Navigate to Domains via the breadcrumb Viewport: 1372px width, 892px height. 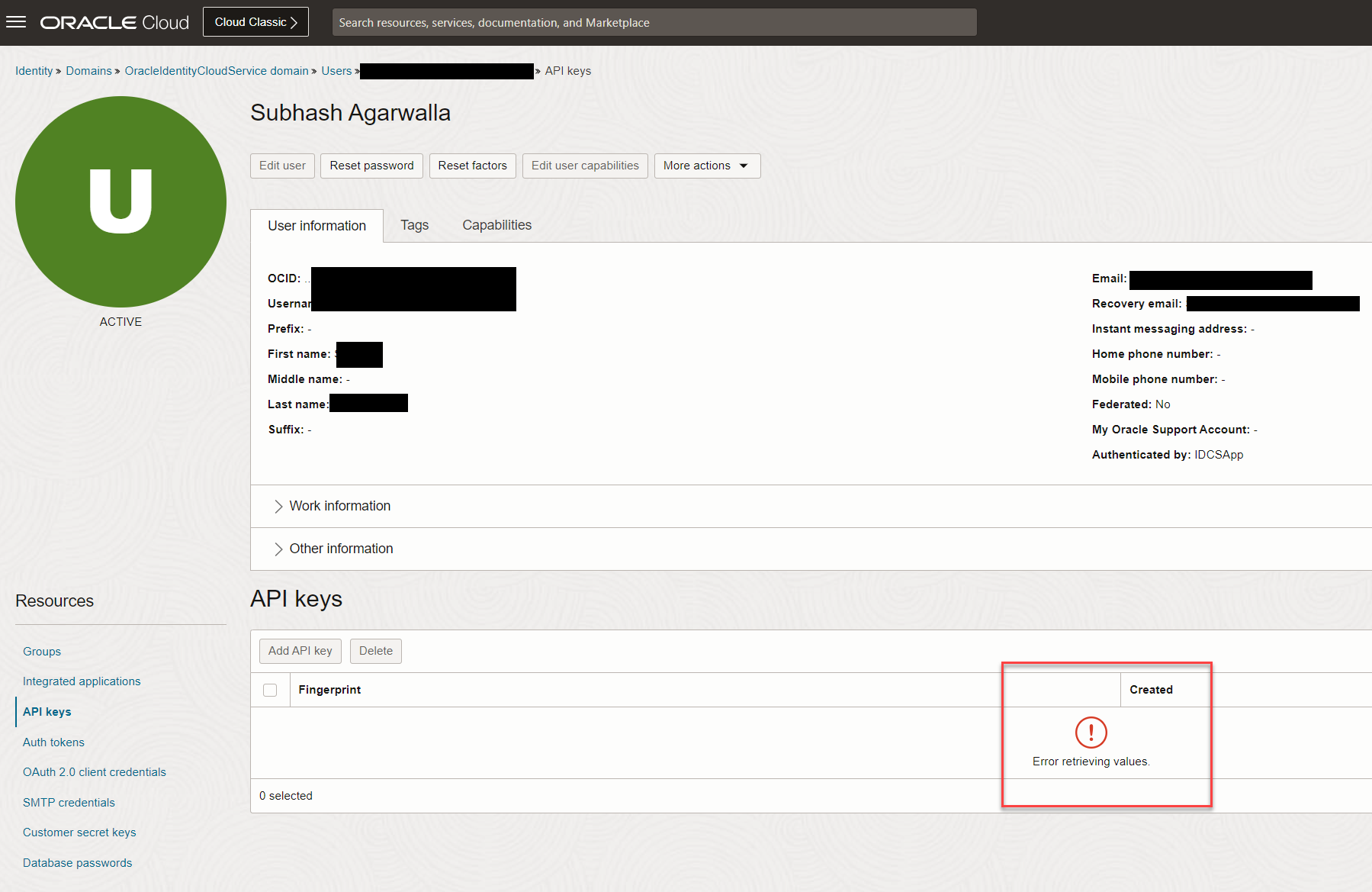[88, 70]
